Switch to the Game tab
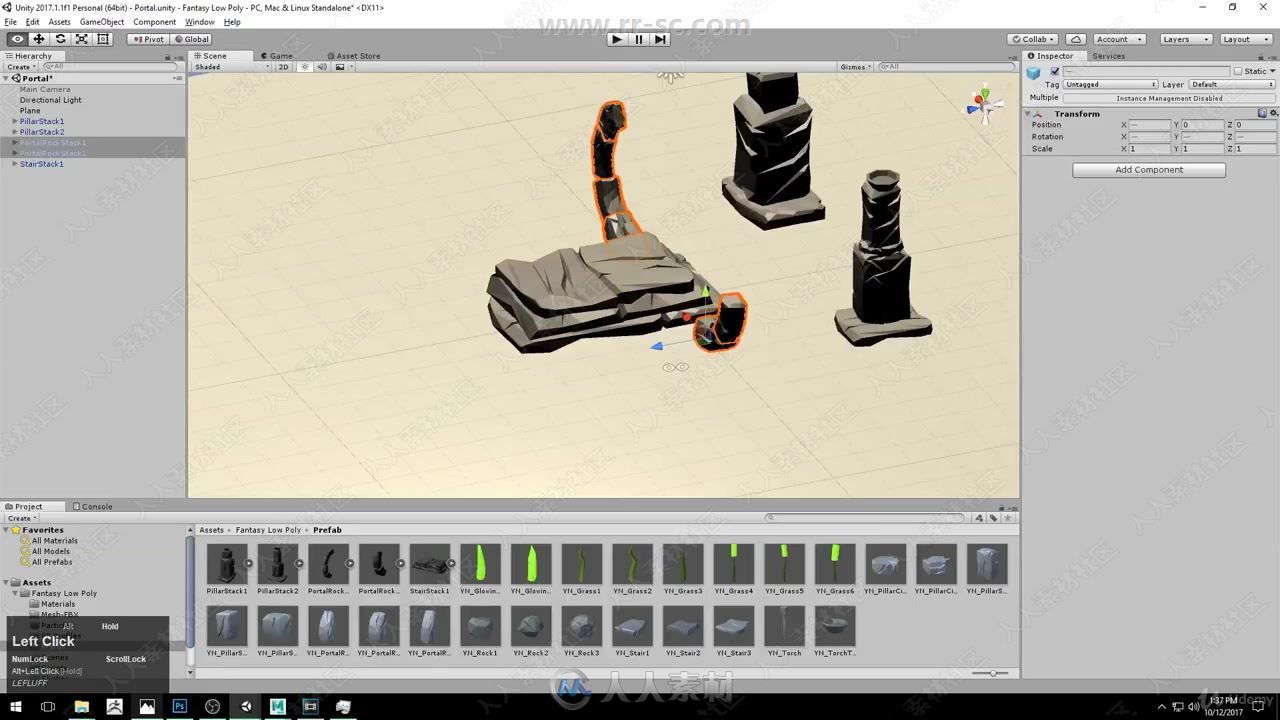The image size is (1280, 720). [x=279, y=56]
